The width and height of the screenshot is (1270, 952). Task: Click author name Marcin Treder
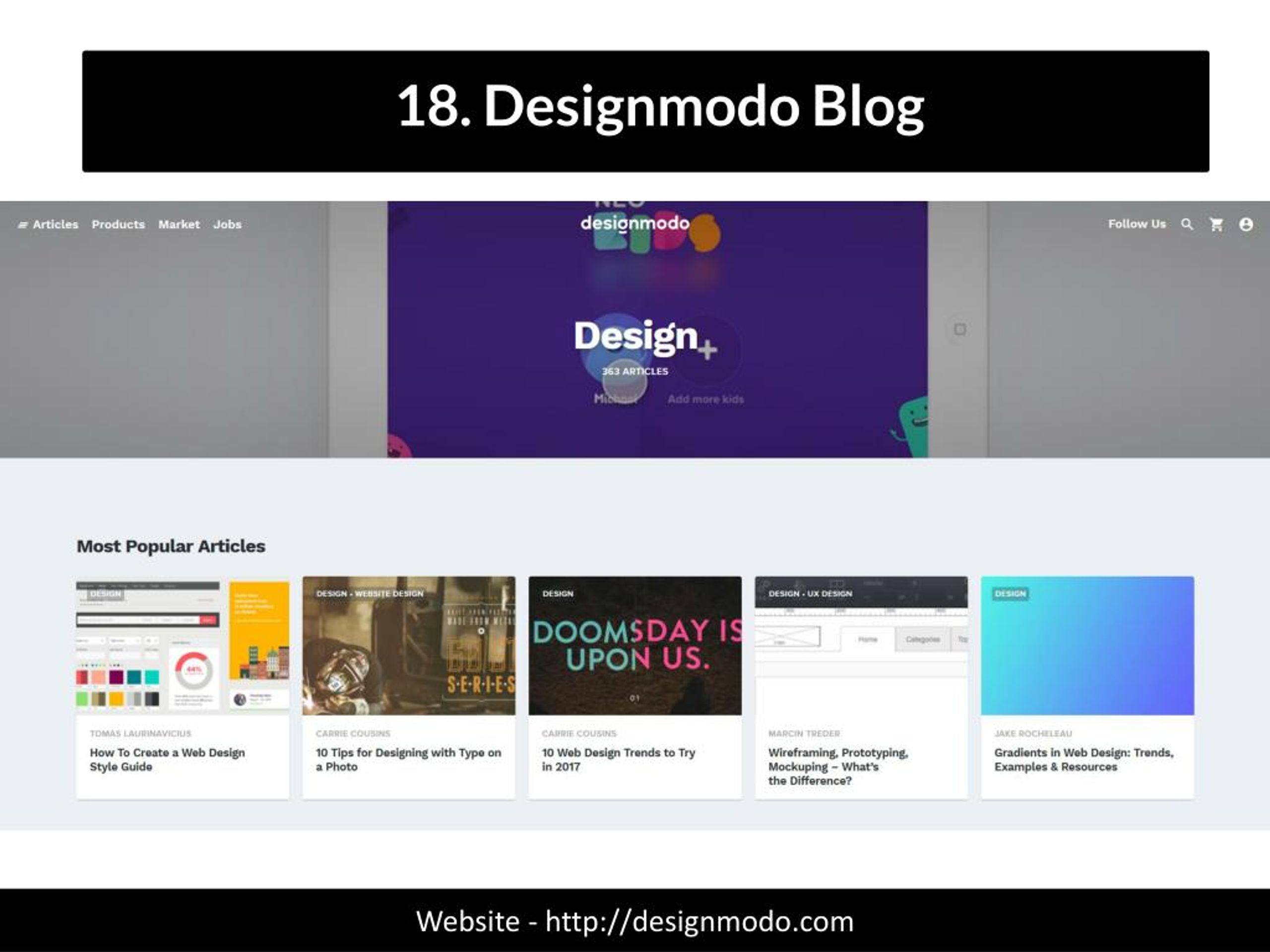[804, 733]
